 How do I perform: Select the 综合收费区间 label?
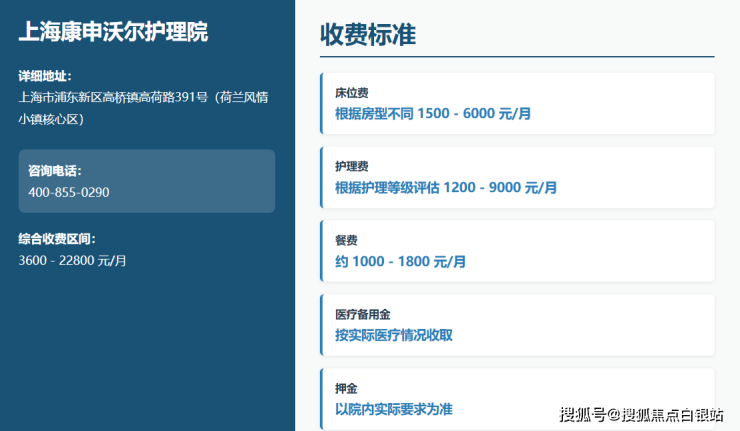coord(57,239)
